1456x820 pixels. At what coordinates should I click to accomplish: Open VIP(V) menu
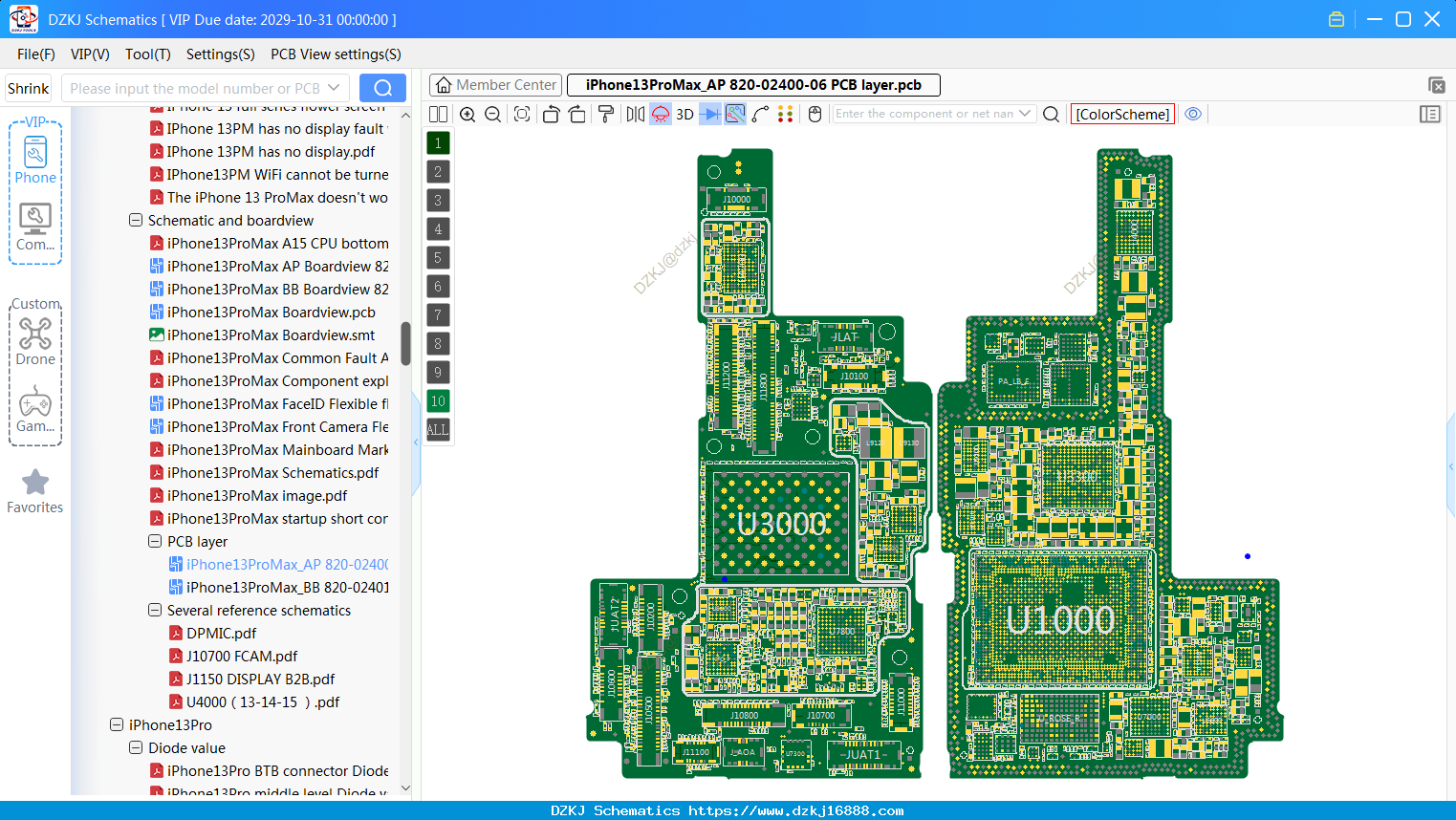tap(90, 54)
